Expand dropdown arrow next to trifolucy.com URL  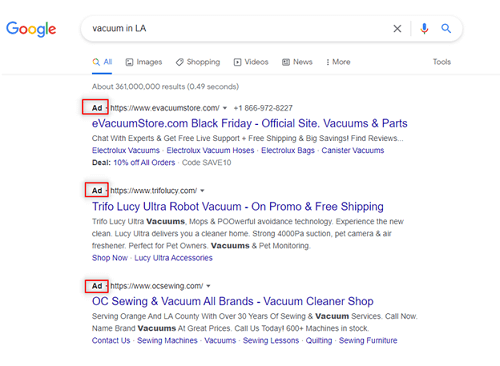202,191
